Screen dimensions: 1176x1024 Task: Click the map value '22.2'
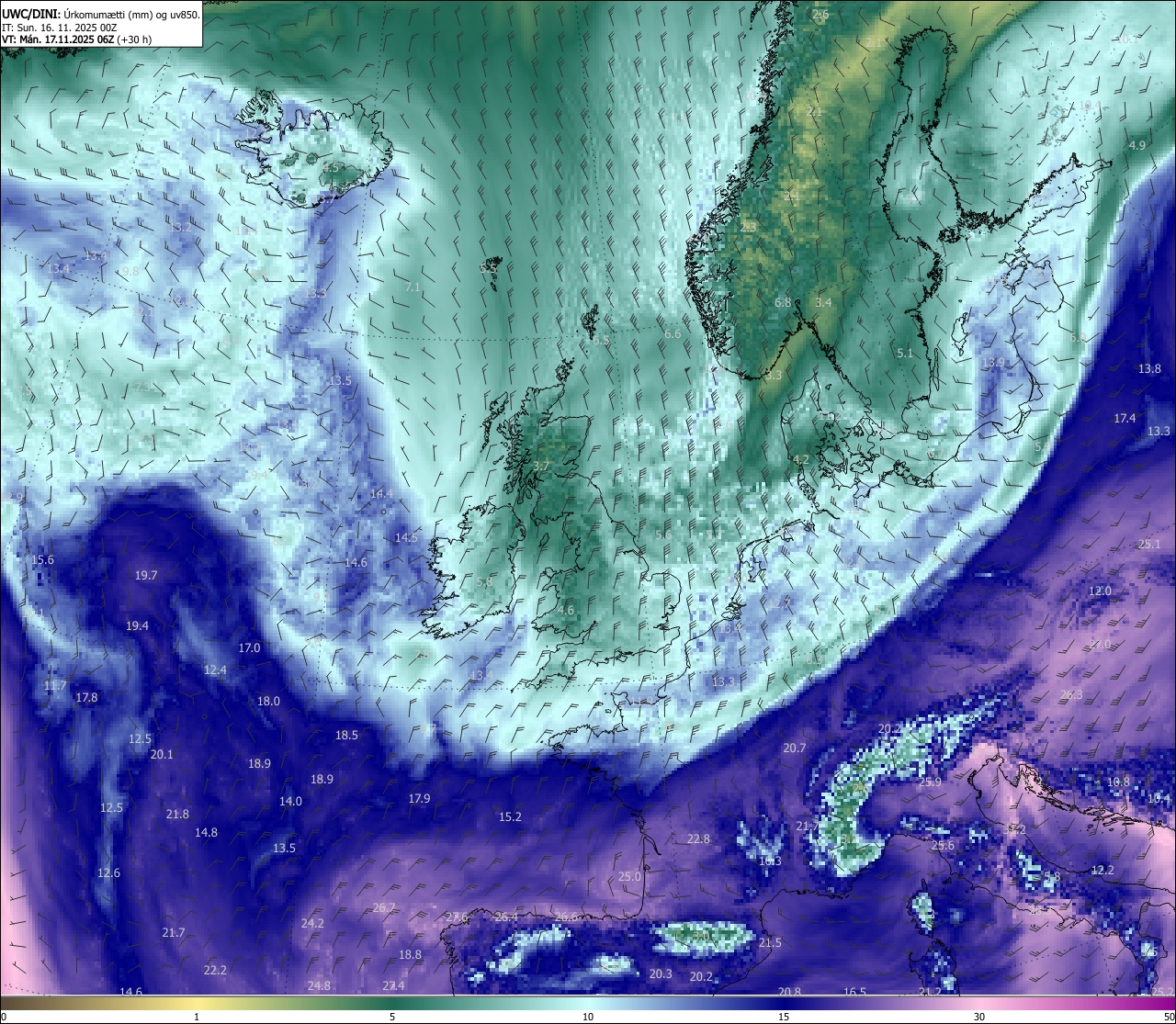pos(215,971)
